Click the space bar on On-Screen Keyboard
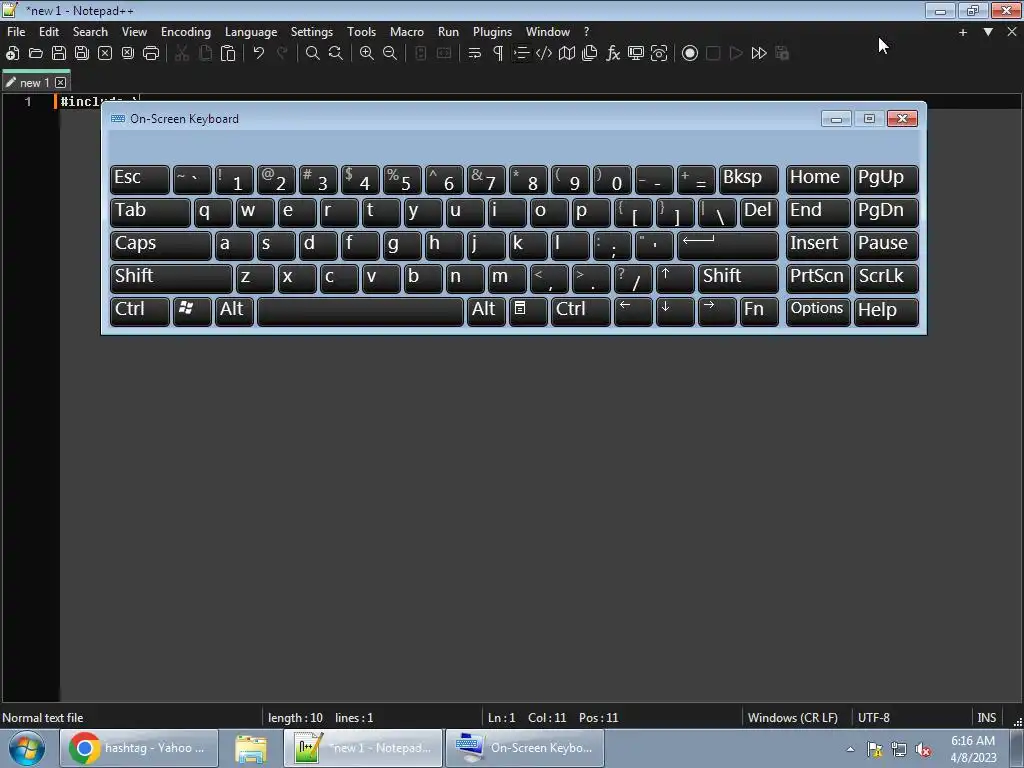This screenshot has width=1024, height=768. (x=360, y=310)
